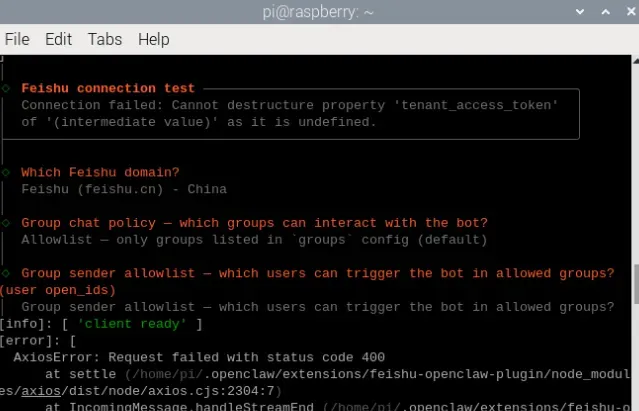The width and height of the screenshot is (639, 411).
Task: Click the AxiosError status code 400 line
Action: [199, 357]
